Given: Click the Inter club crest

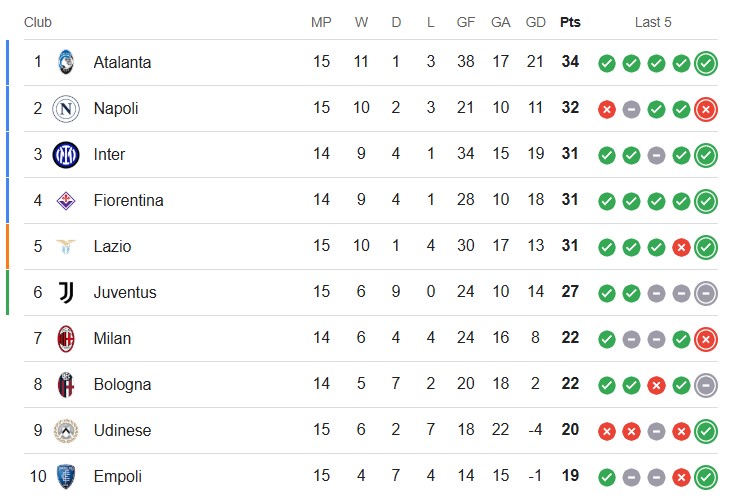Looking at the screenshot, I should pos(66,154).
